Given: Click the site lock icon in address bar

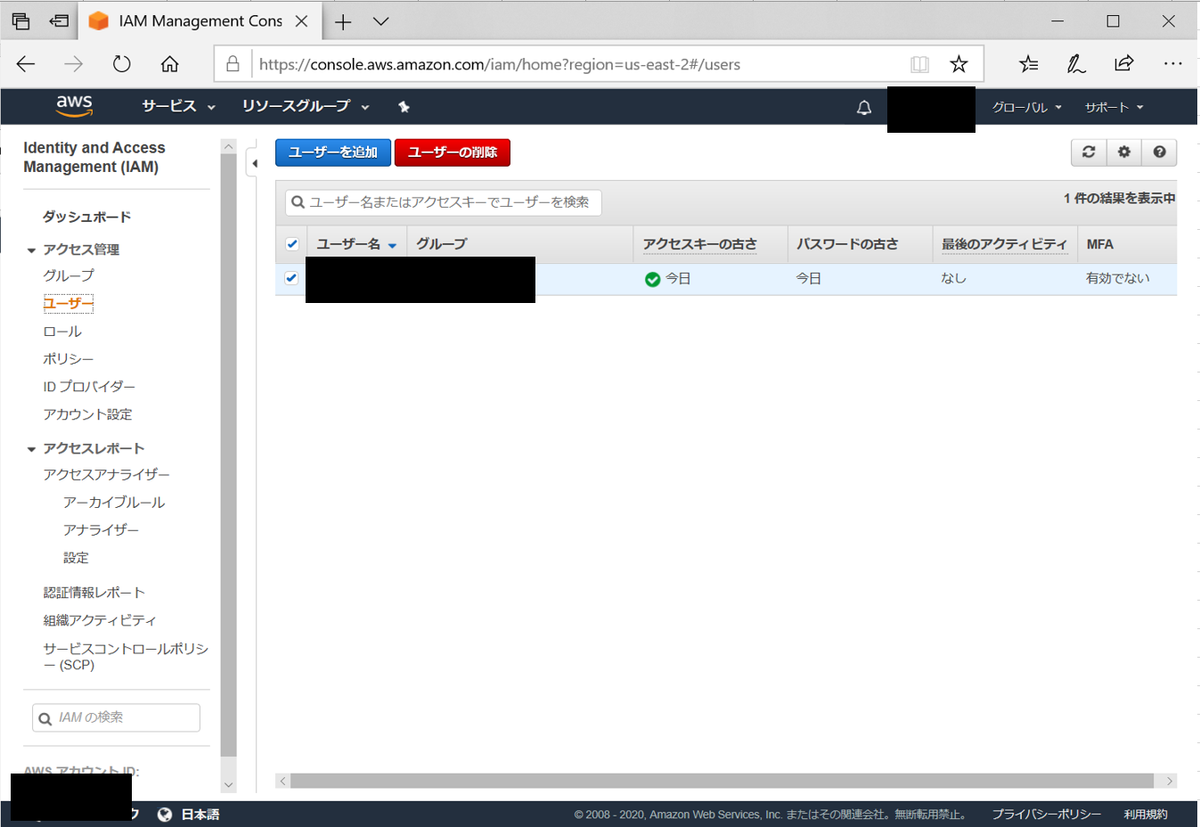Looking at the screenshot, I should (233, 64).
